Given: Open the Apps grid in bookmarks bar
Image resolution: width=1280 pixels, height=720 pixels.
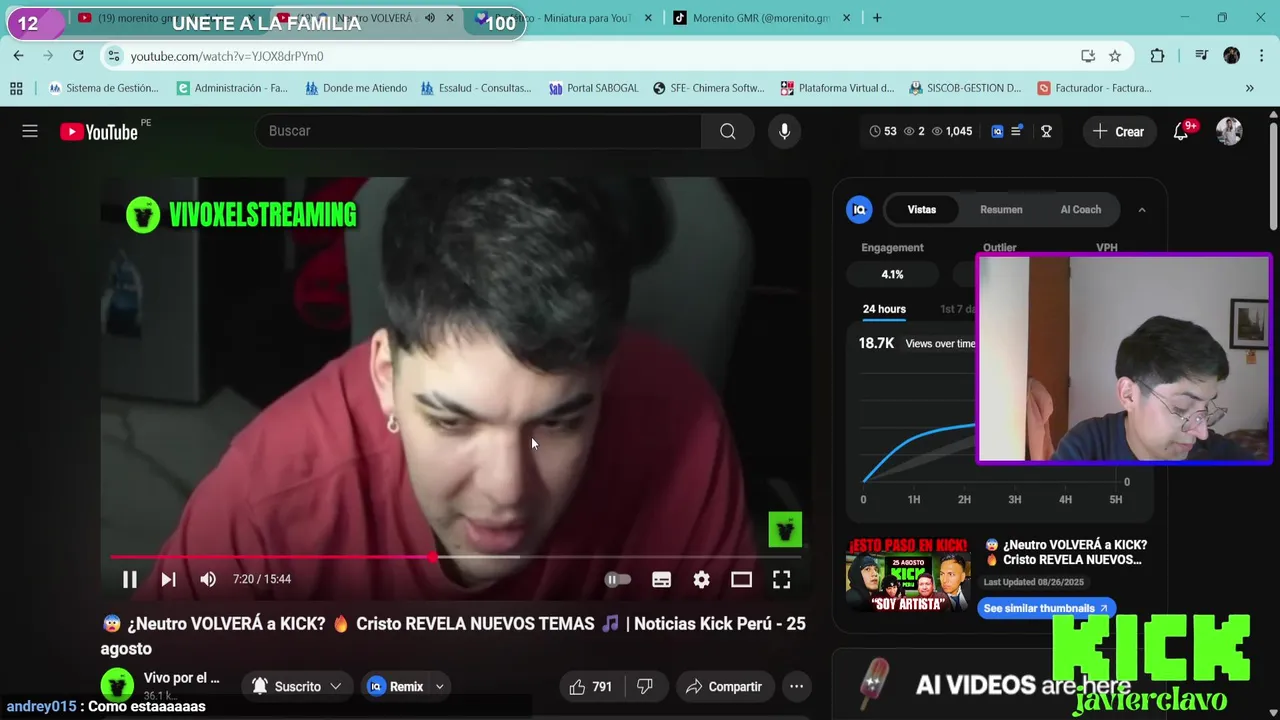Looking at the screenshot, I should click(x=16, y=88).
